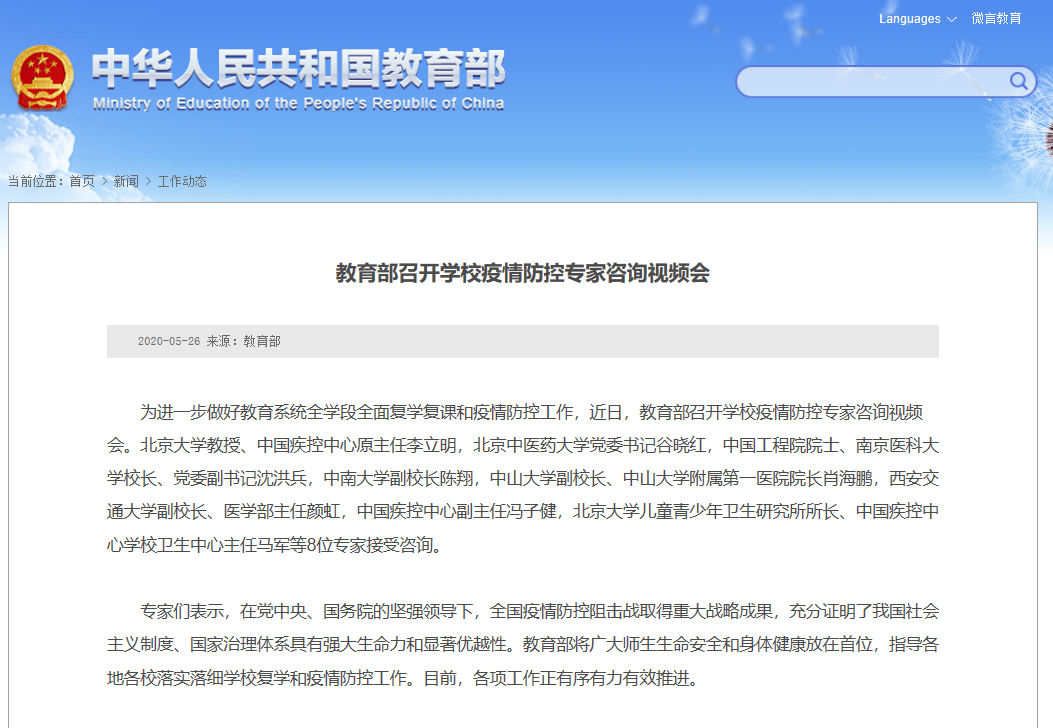Click the Ministry of Education English subtitle
Screen dimensions: 1053x728
(298, 103)
